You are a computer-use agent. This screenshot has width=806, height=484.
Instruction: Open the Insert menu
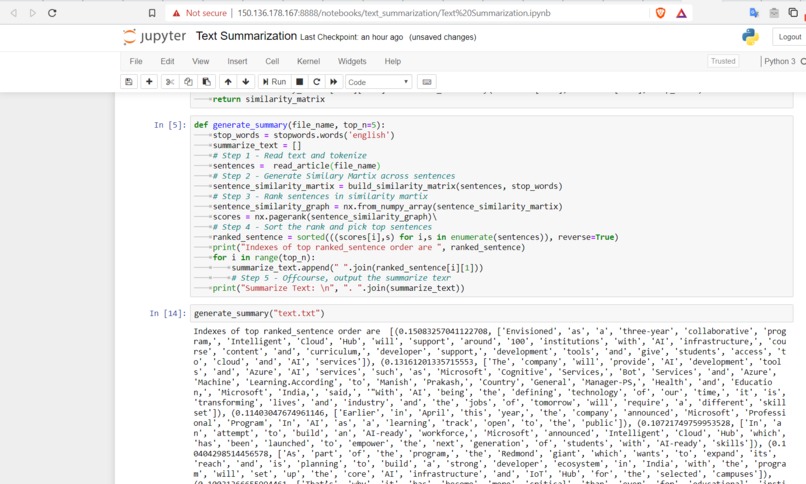pos(237,61)
